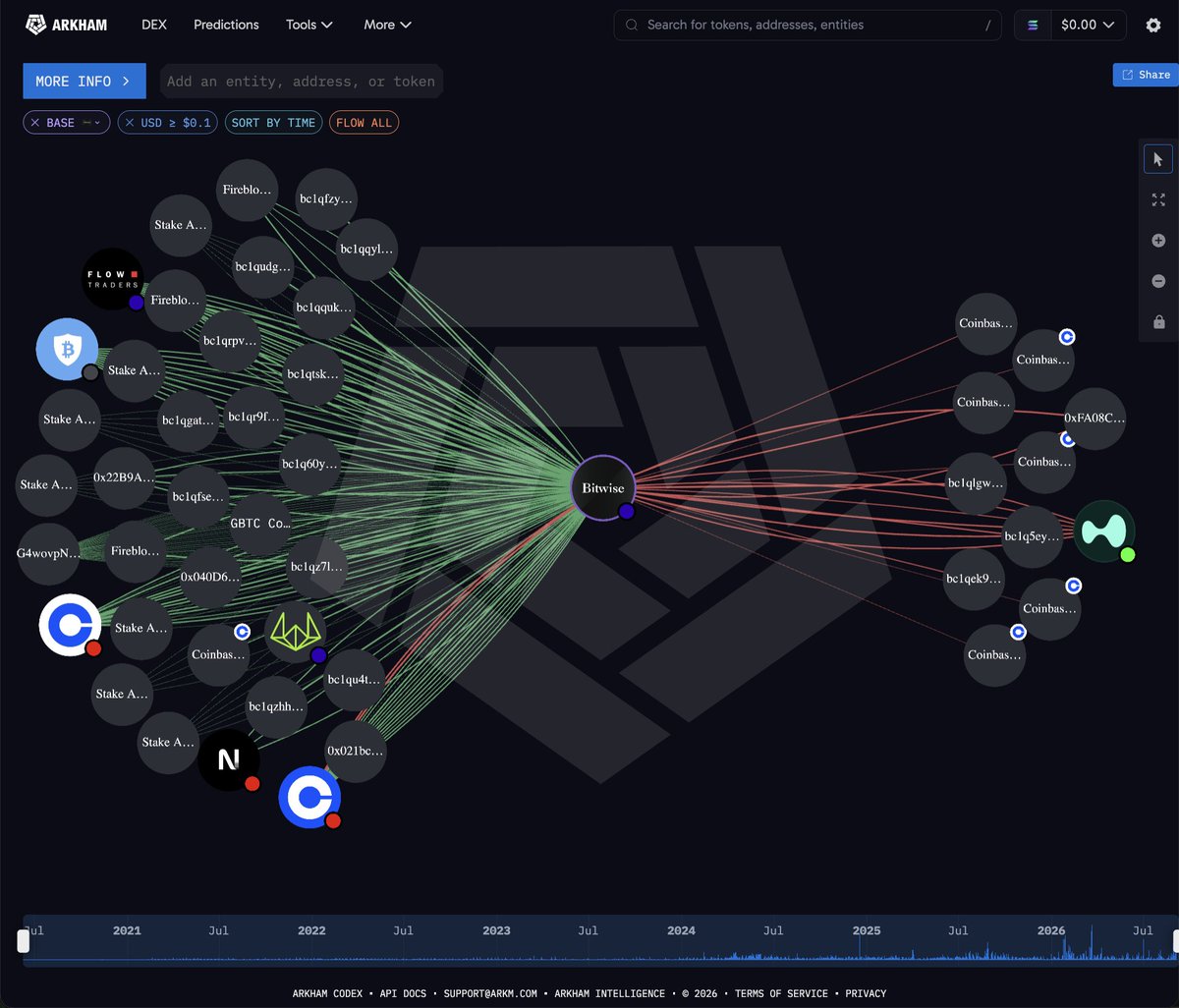Click the 2024 mark on the timeline
The width and height of the screenshot is (1179, 1008).
click(x=681, y=930)
